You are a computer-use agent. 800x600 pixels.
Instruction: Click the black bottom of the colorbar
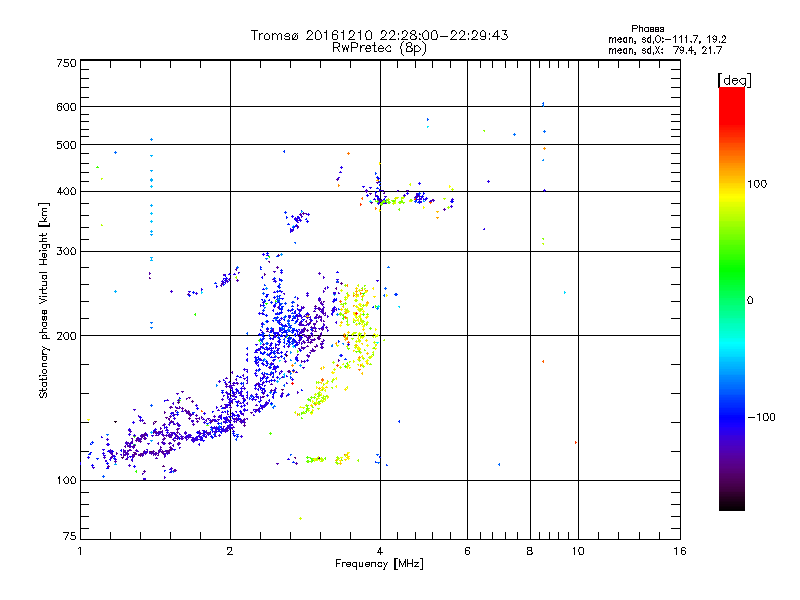(x=732, y=503)
